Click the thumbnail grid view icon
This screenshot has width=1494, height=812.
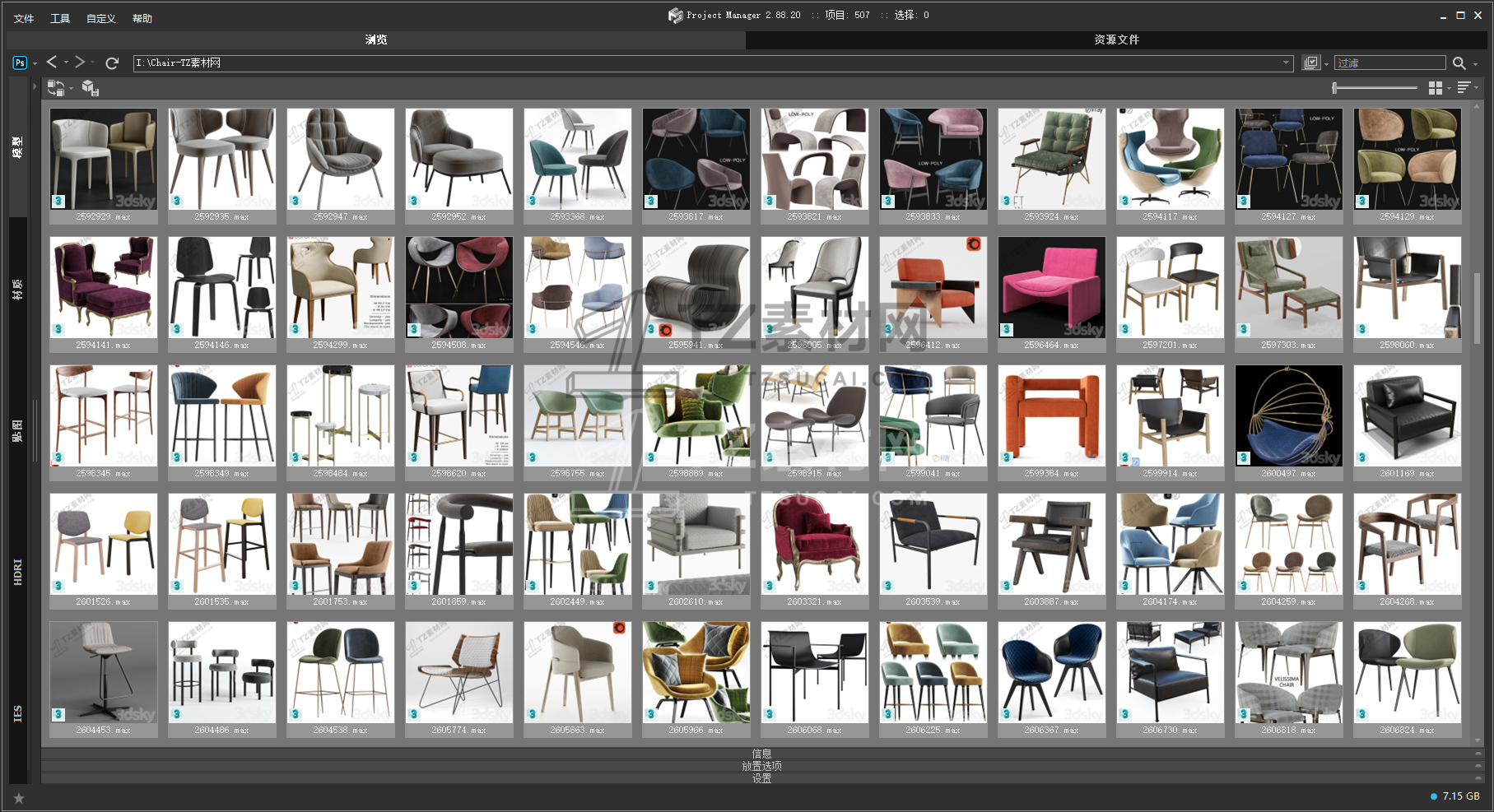tap(1435, 88)
